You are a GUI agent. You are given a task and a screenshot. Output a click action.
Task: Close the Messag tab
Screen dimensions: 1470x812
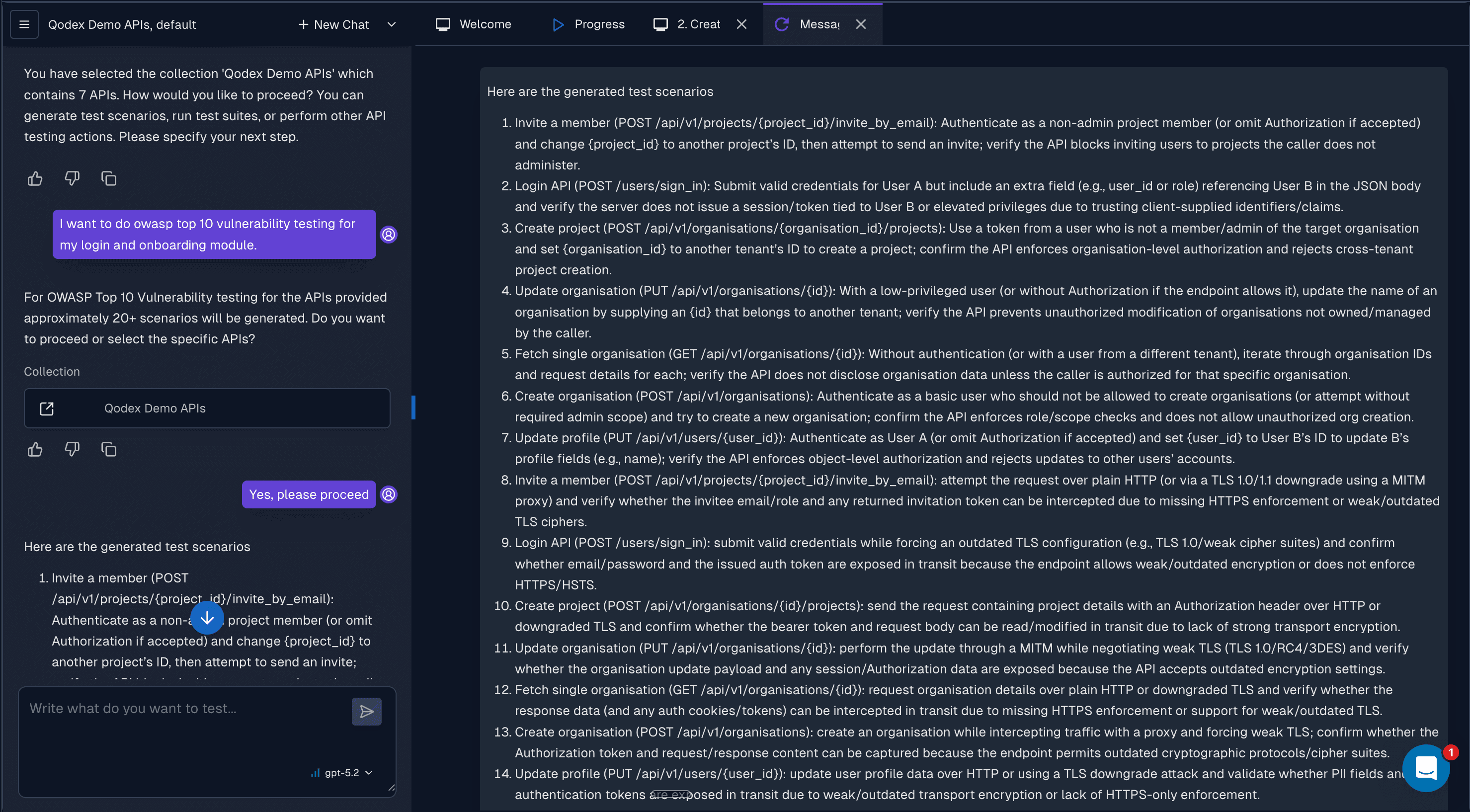(861, 24)
